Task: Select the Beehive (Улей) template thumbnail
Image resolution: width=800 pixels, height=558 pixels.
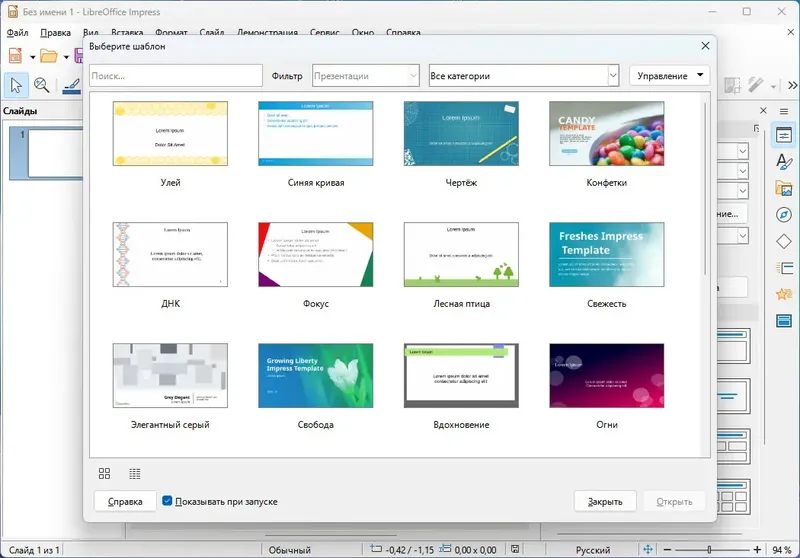Action: (x=170, y=133)
